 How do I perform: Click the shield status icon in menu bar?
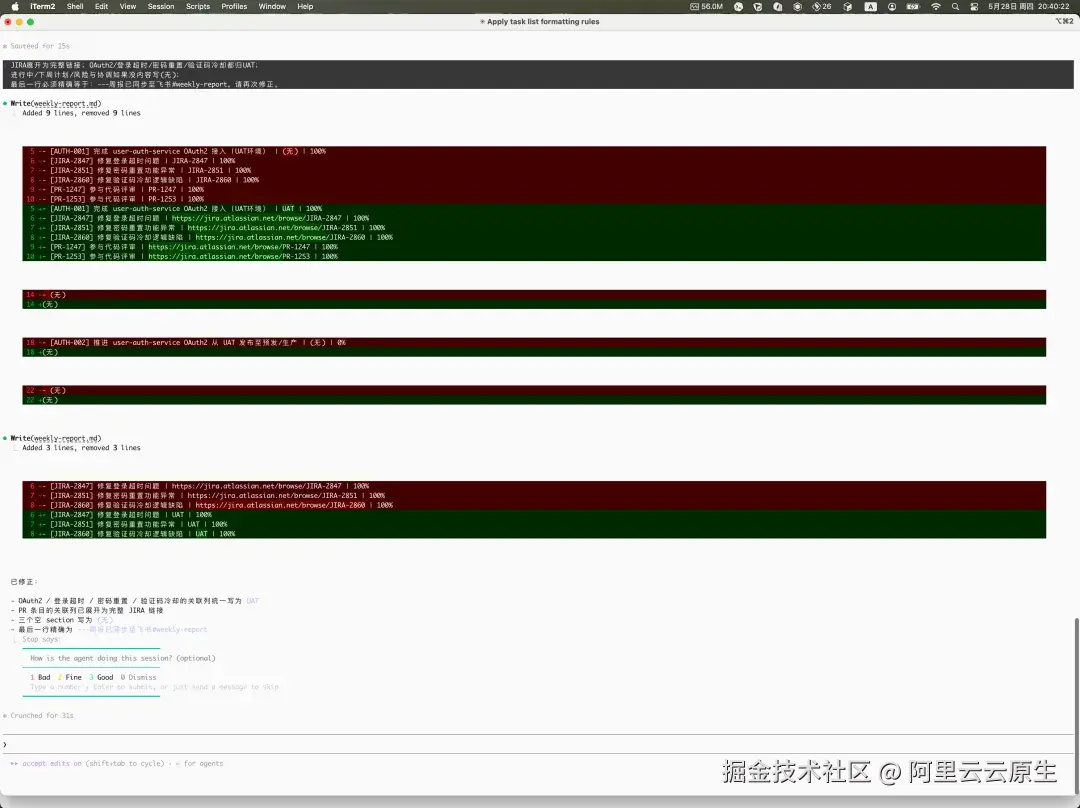(758, 6)
